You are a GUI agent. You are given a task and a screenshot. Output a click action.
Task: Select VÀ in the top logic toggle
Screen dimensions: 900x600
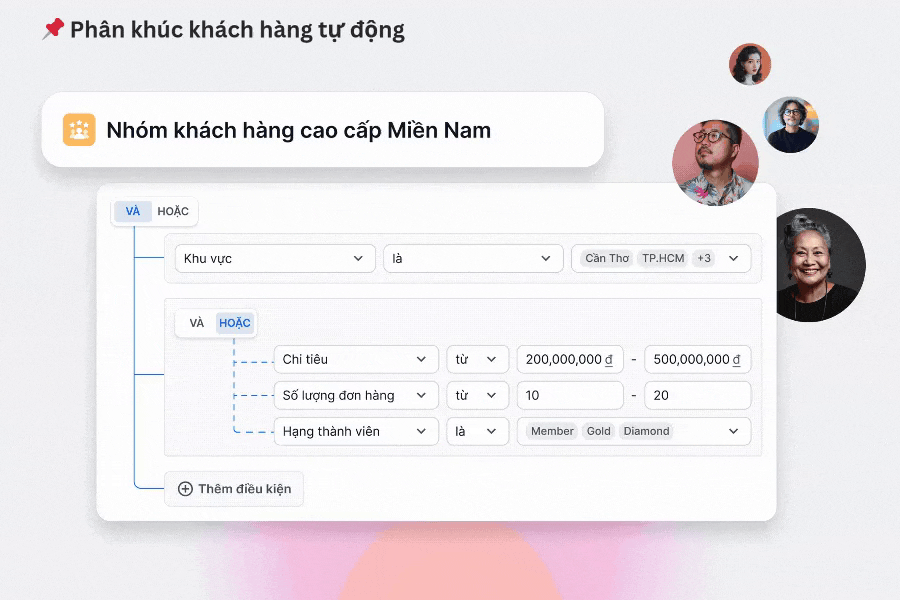(133, 211)
